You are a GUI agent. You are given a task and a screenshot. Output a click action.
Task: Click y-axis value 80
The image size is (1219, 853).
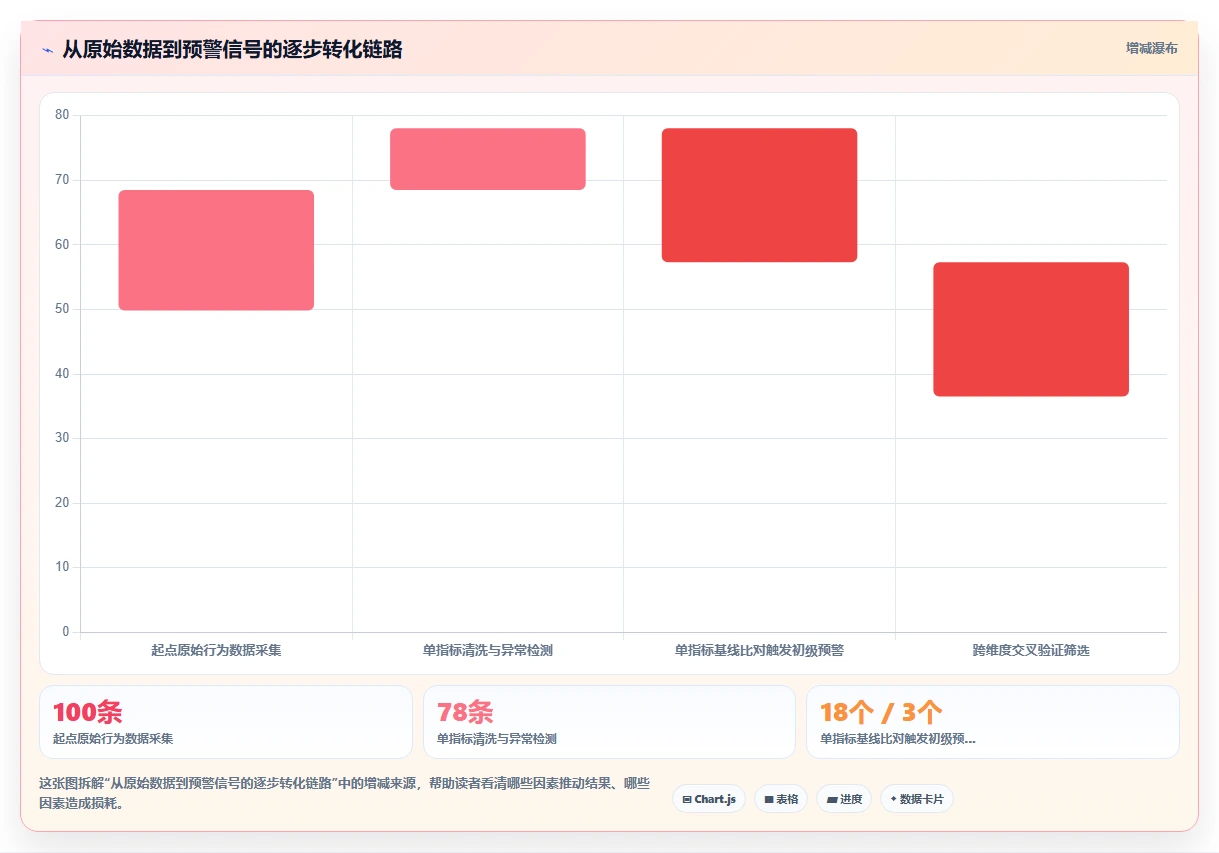pyautogui.click(x=62, y=115)
